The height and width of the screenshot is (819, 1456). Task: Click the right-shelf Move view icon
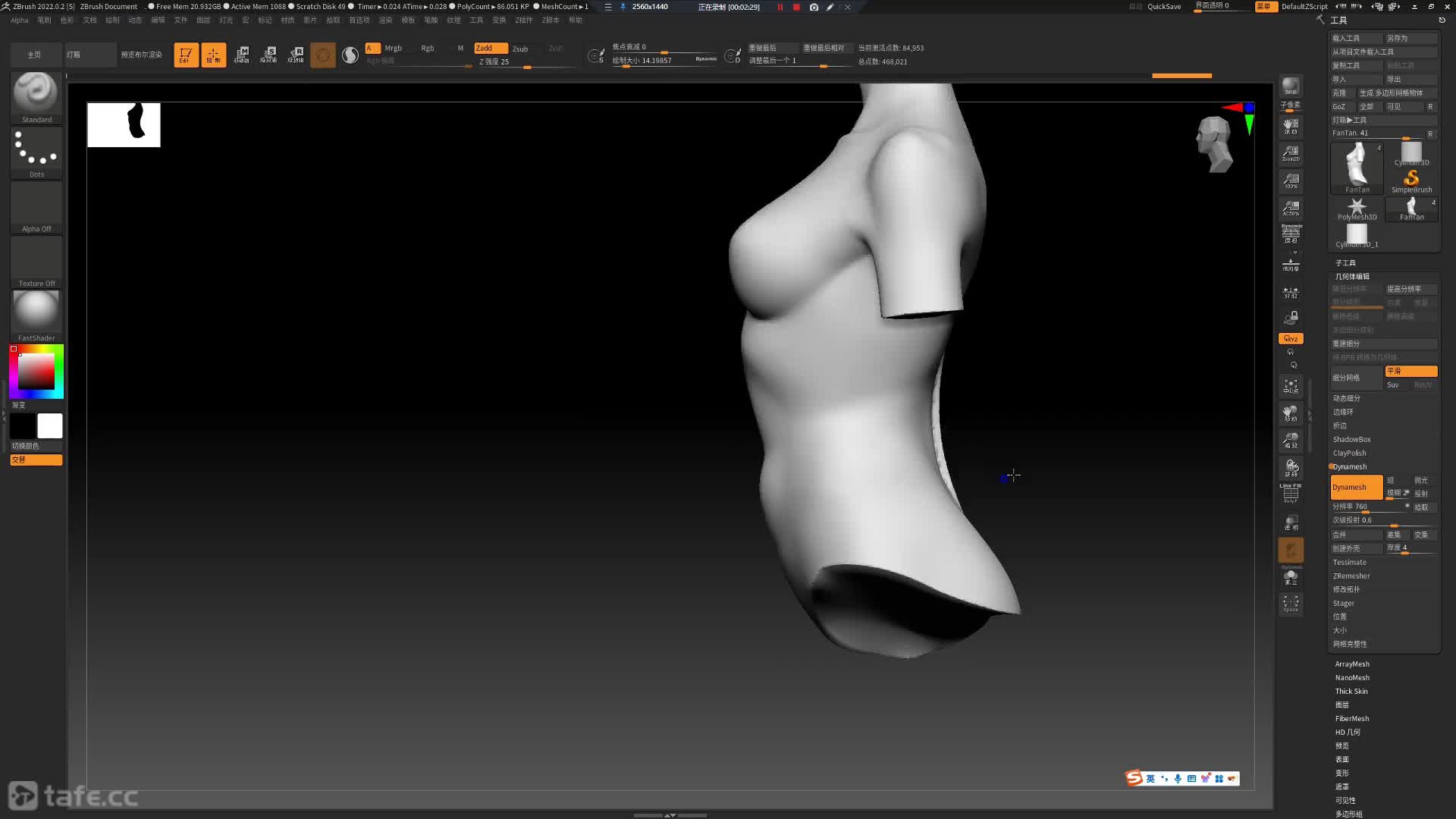pyautogui.click(x=1291, y=413)
